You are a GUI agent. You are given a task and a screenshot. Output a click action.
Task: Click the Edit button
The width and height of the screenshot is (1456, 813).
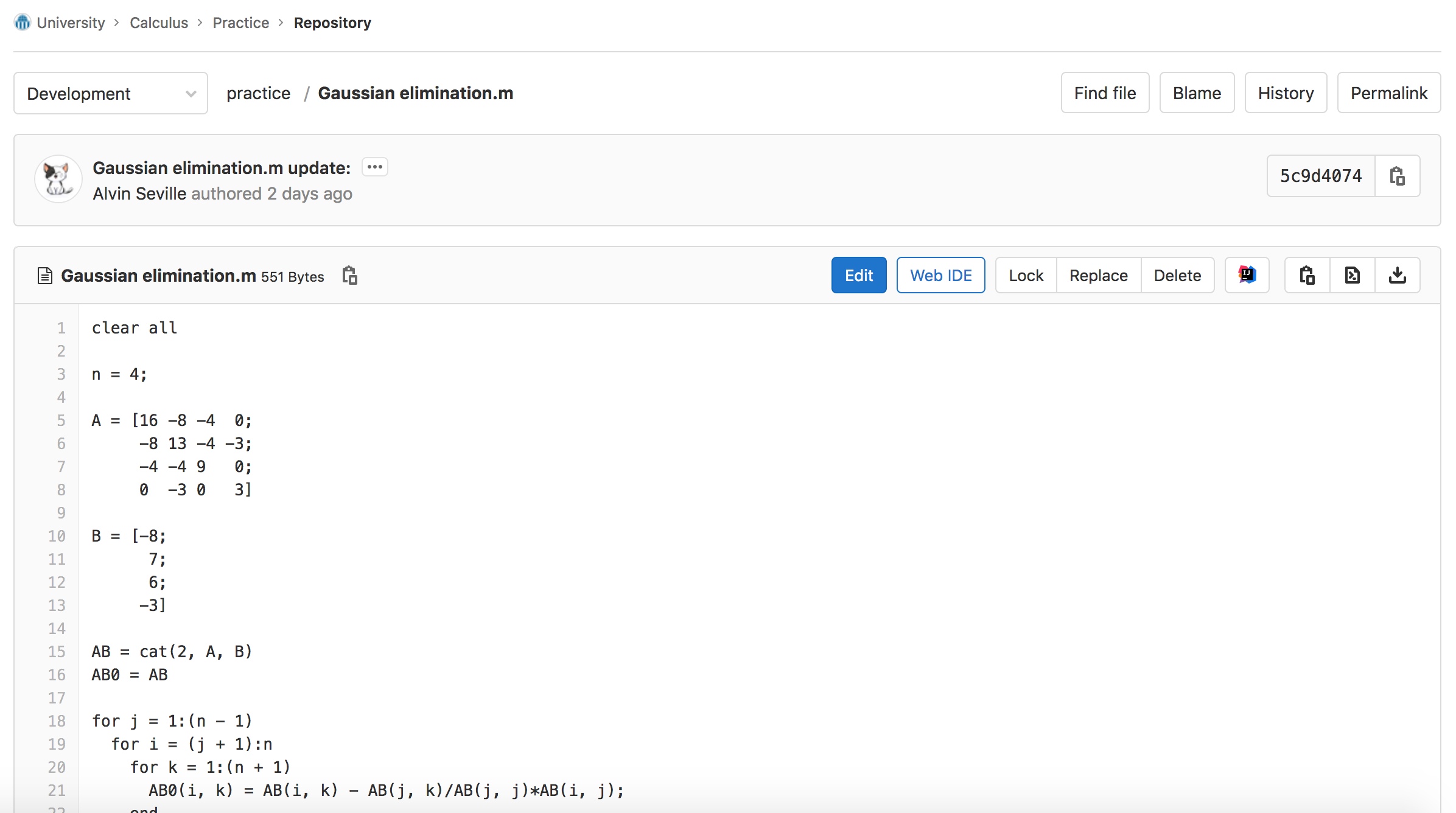(858, 275)
